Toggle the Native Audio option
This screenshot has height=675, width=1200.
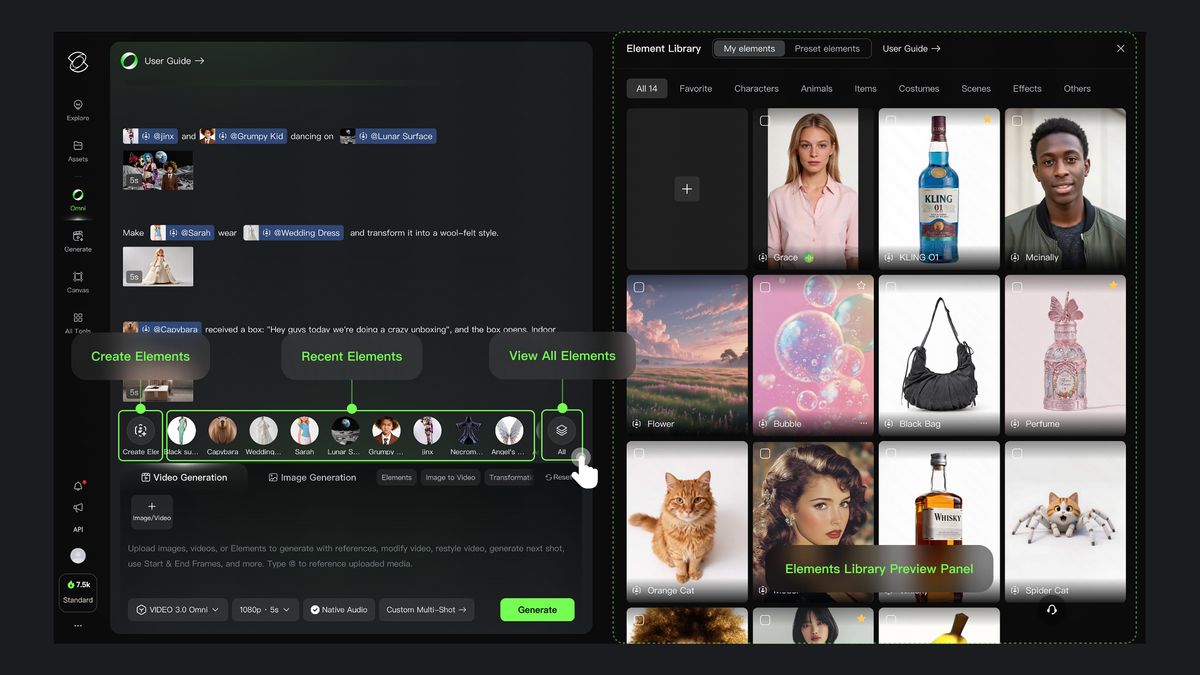(x=338, y=609)
